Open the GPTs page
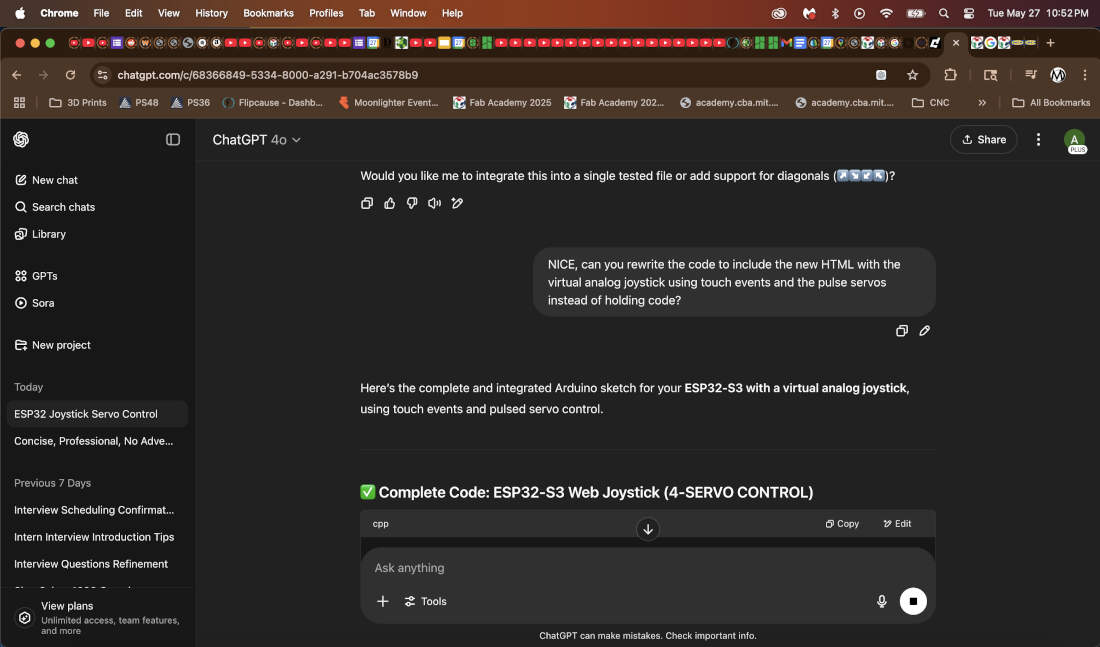This screenshot has width=1100, height=647. tap(36, 276)
